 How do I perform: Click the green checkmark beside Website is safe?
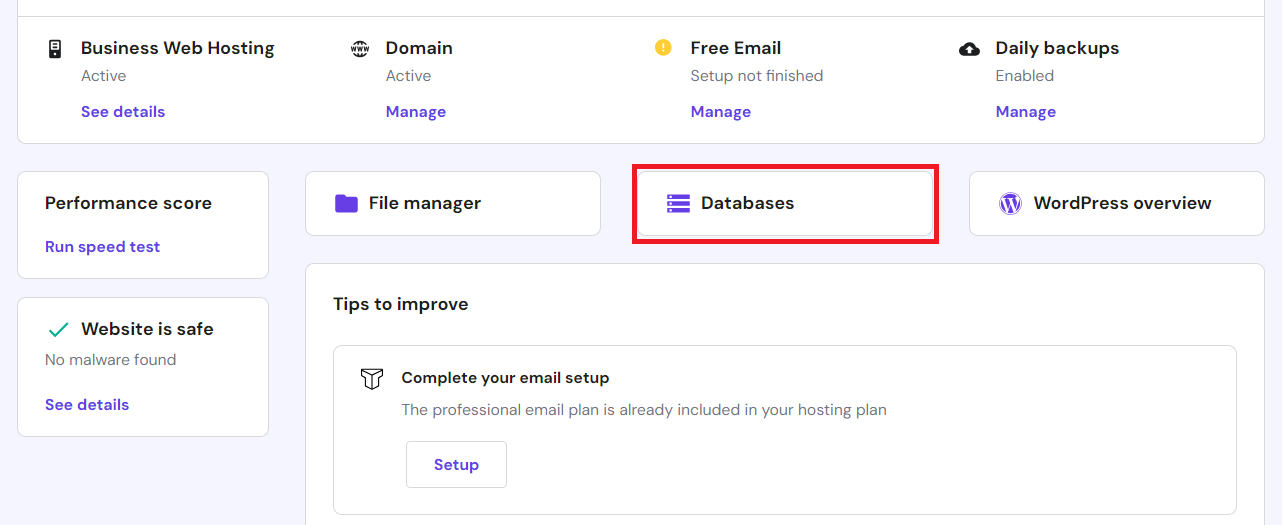click(x=59, y=330)
